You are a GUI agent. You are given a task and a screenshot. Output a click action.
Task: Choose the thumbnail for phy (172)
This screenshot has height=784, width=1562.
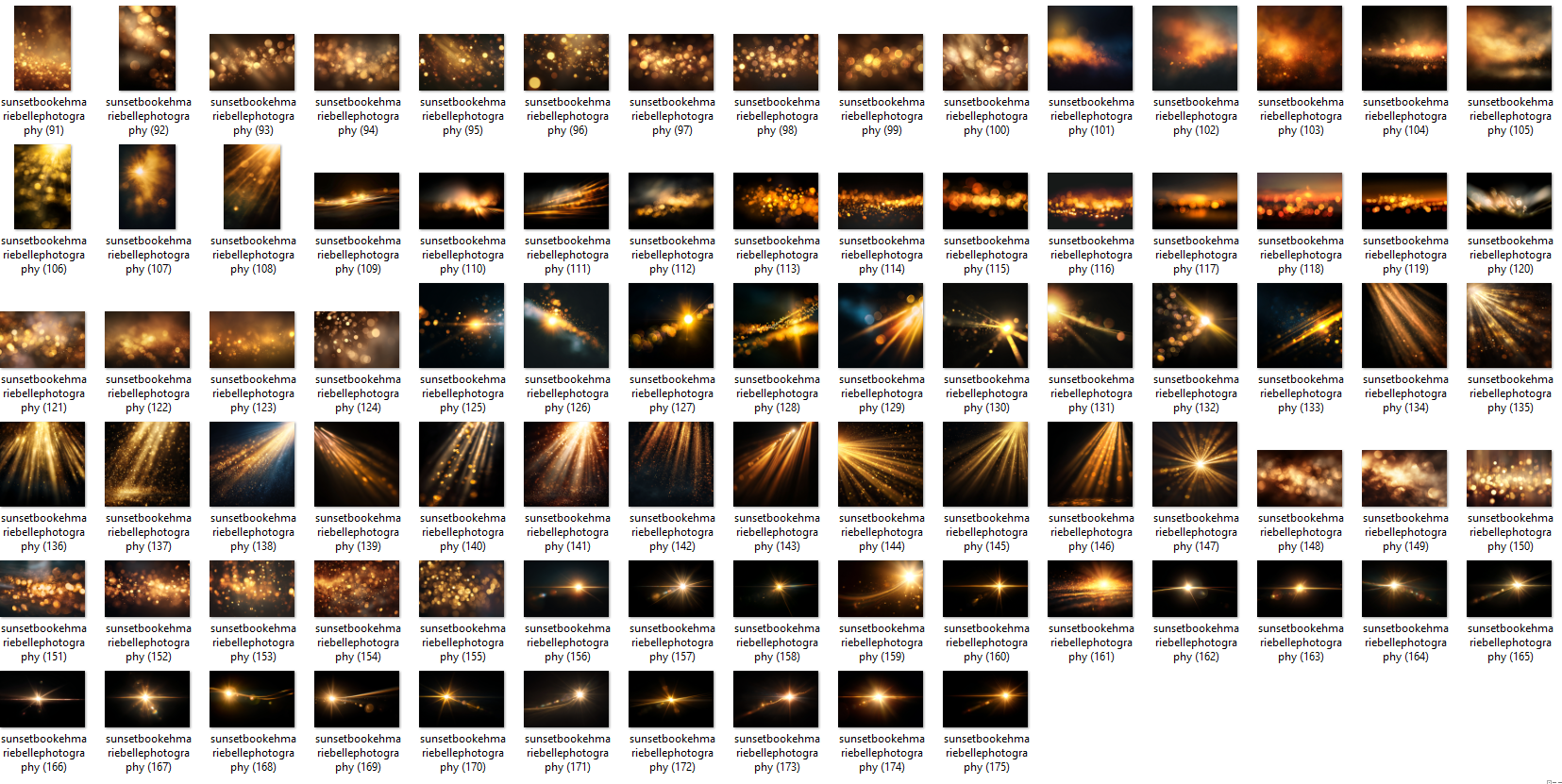(671, 699)
